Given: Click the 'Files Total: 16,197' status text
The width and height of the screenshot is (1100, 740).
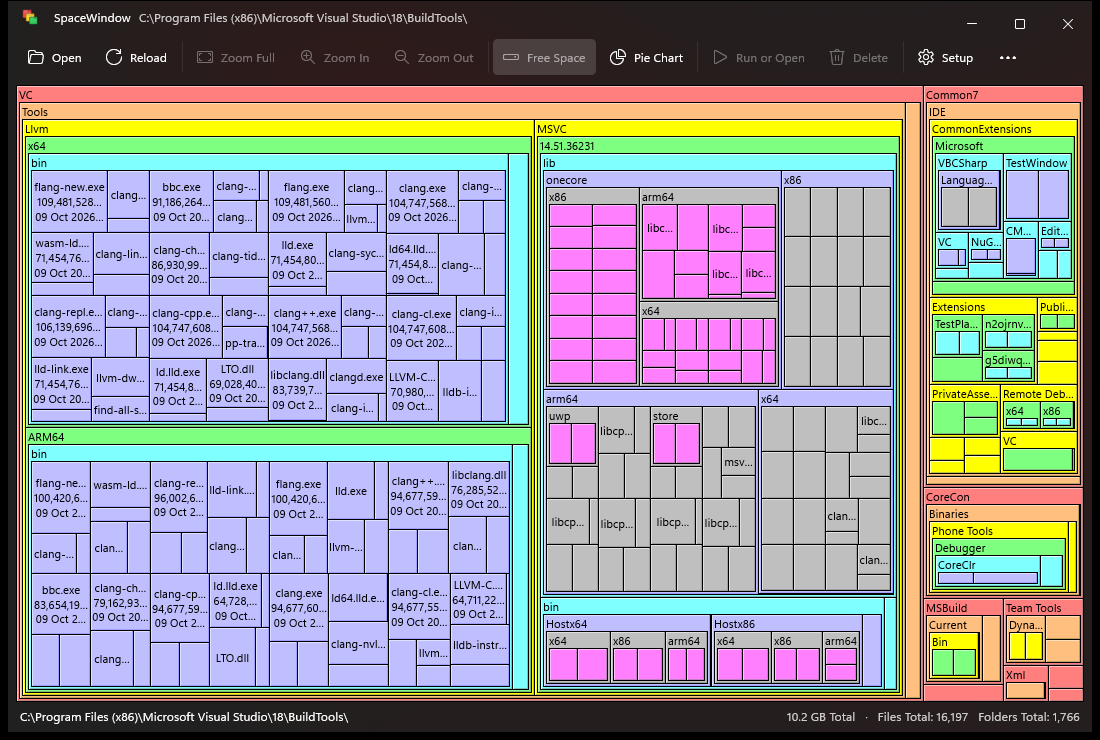Looking at the screenshot, I should click(923, 717).
